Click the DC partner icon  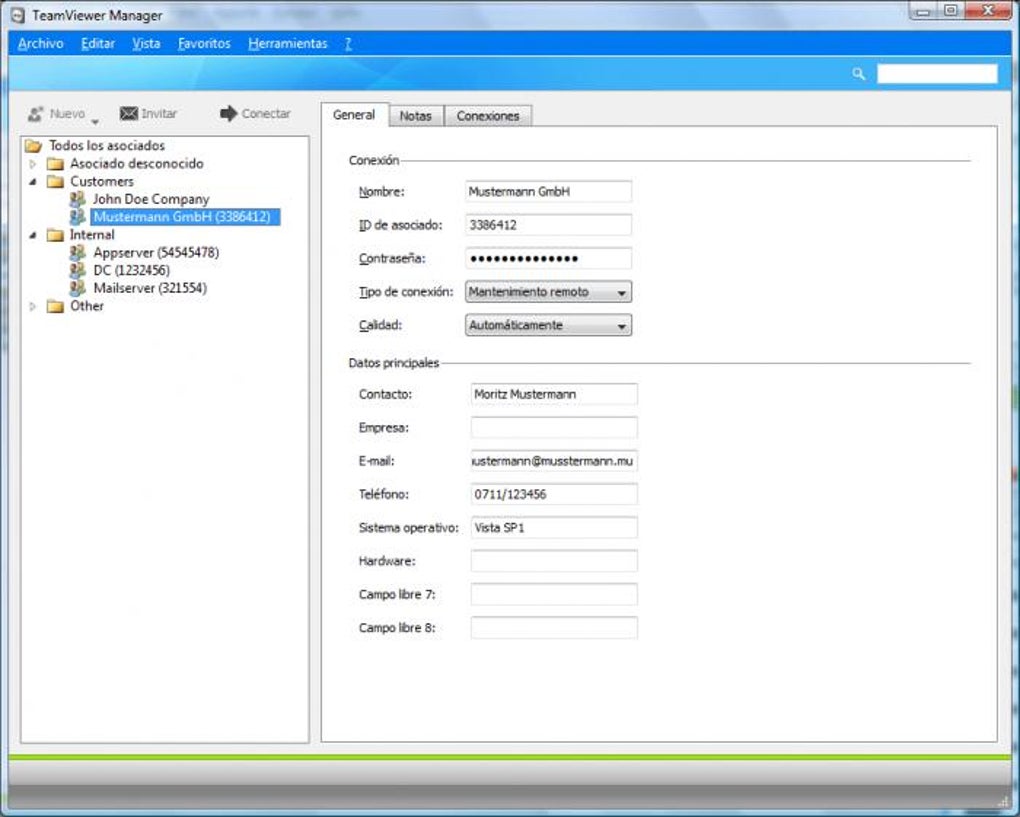coord(77,270)
